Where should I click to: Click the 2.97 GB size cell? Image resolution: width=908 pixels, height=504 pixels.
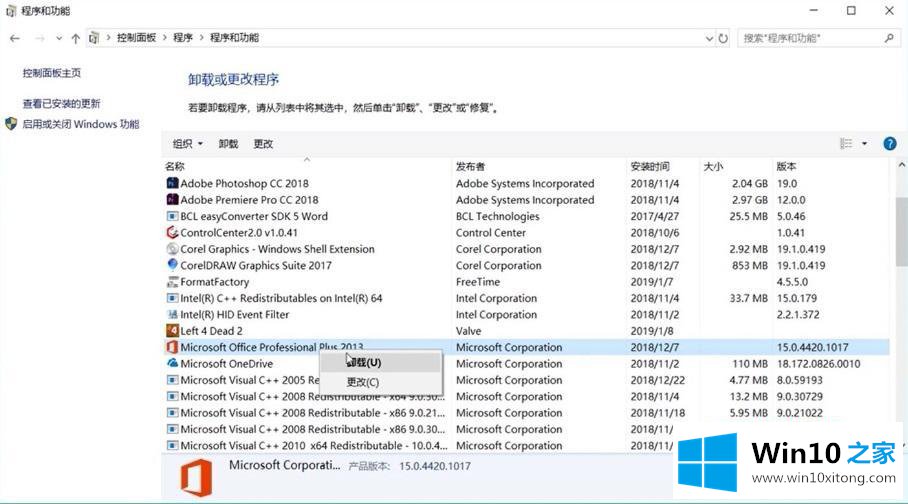pos(750,200)
